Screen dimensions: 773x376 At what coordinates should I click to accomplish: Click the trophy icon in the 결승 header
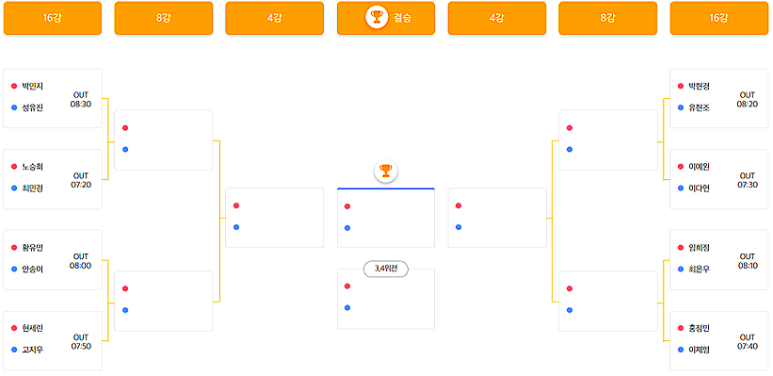[377, 18]
